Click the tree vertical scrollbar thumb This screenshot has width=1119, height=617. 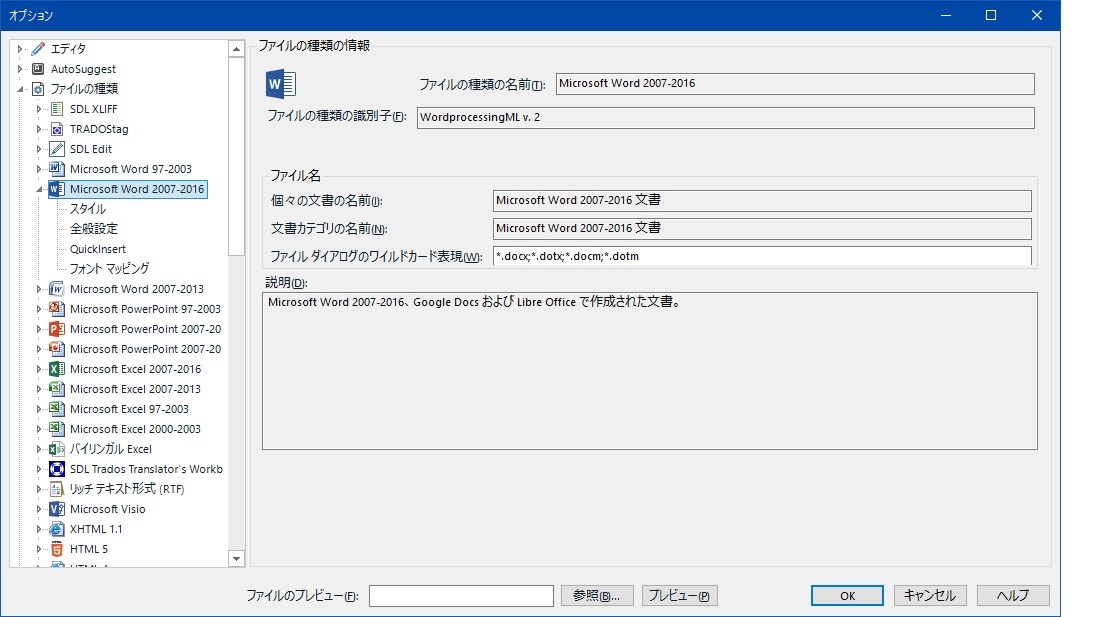coord(236,156)
